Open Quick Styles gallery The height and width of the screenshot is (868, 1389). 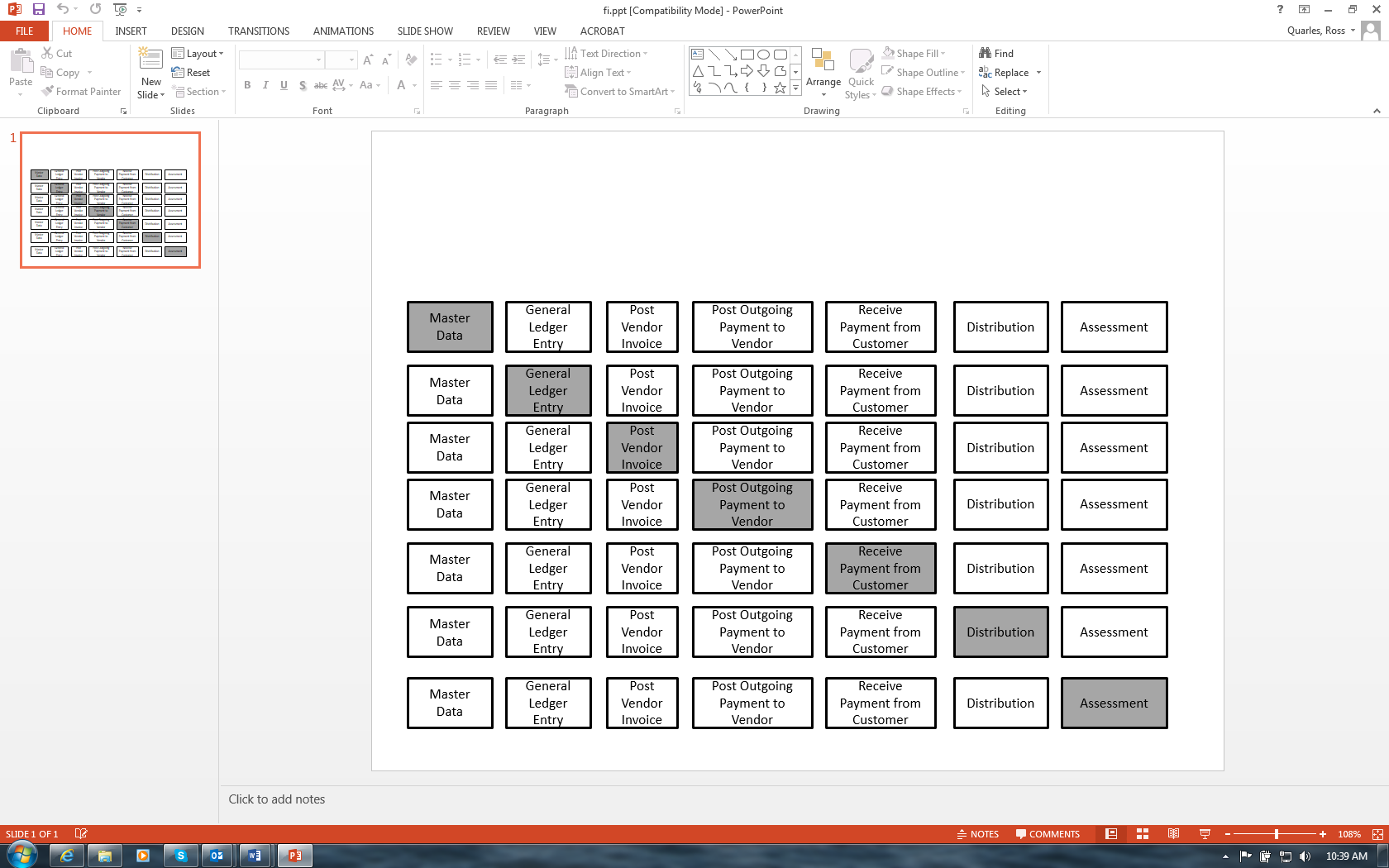[861, 60]
